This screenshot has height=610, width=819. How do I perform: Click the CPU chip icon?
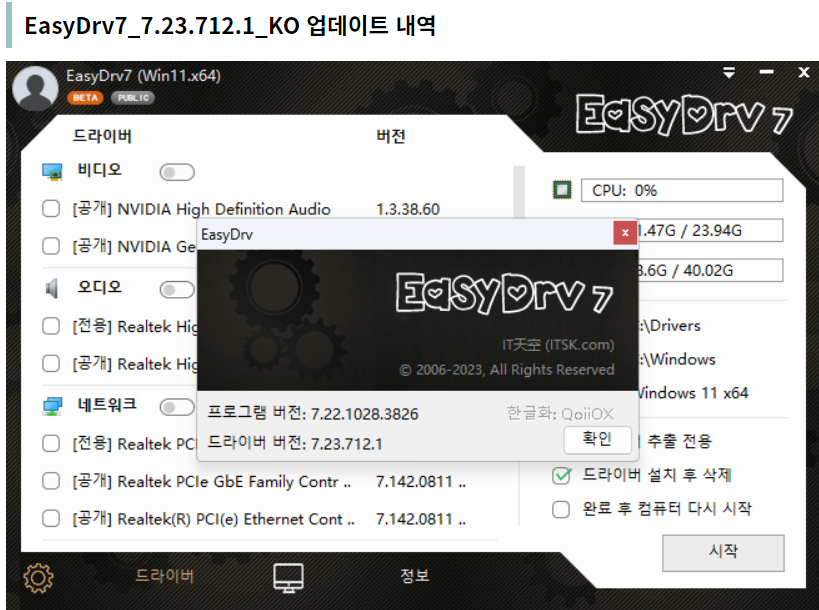[x=562, y=190]
